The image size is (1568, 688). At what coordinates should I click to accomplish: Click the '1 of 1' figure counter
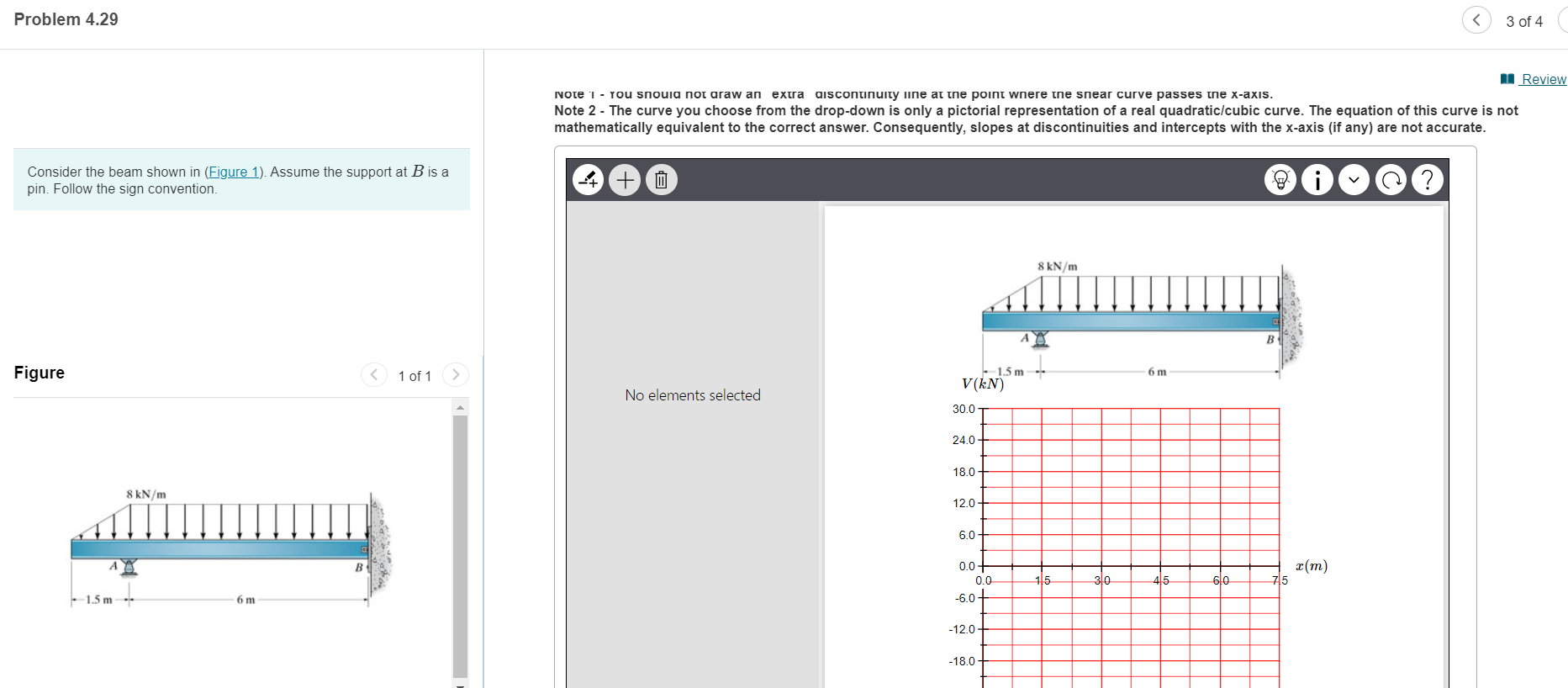tap(414, 376)
